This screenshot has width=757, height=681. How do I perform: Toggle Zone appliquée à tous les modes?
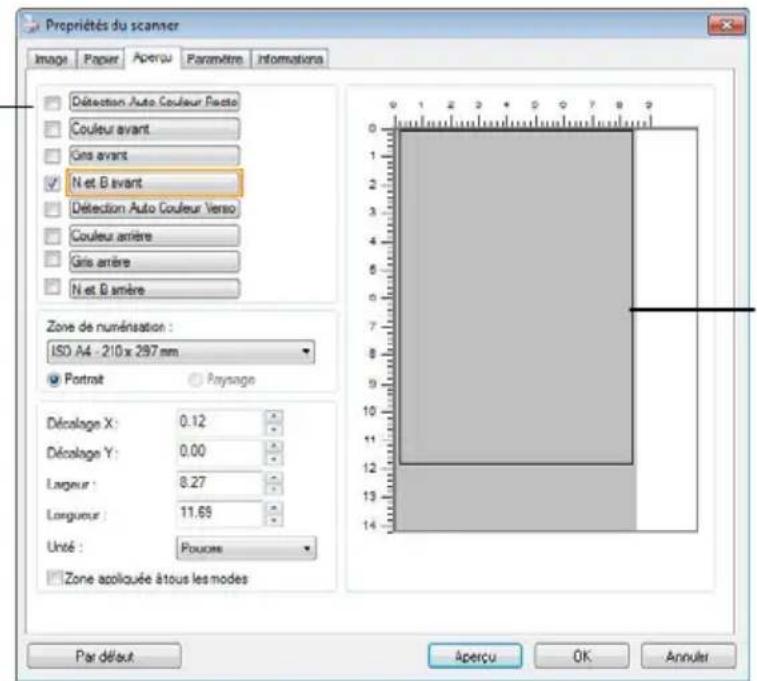coord(55,577)
